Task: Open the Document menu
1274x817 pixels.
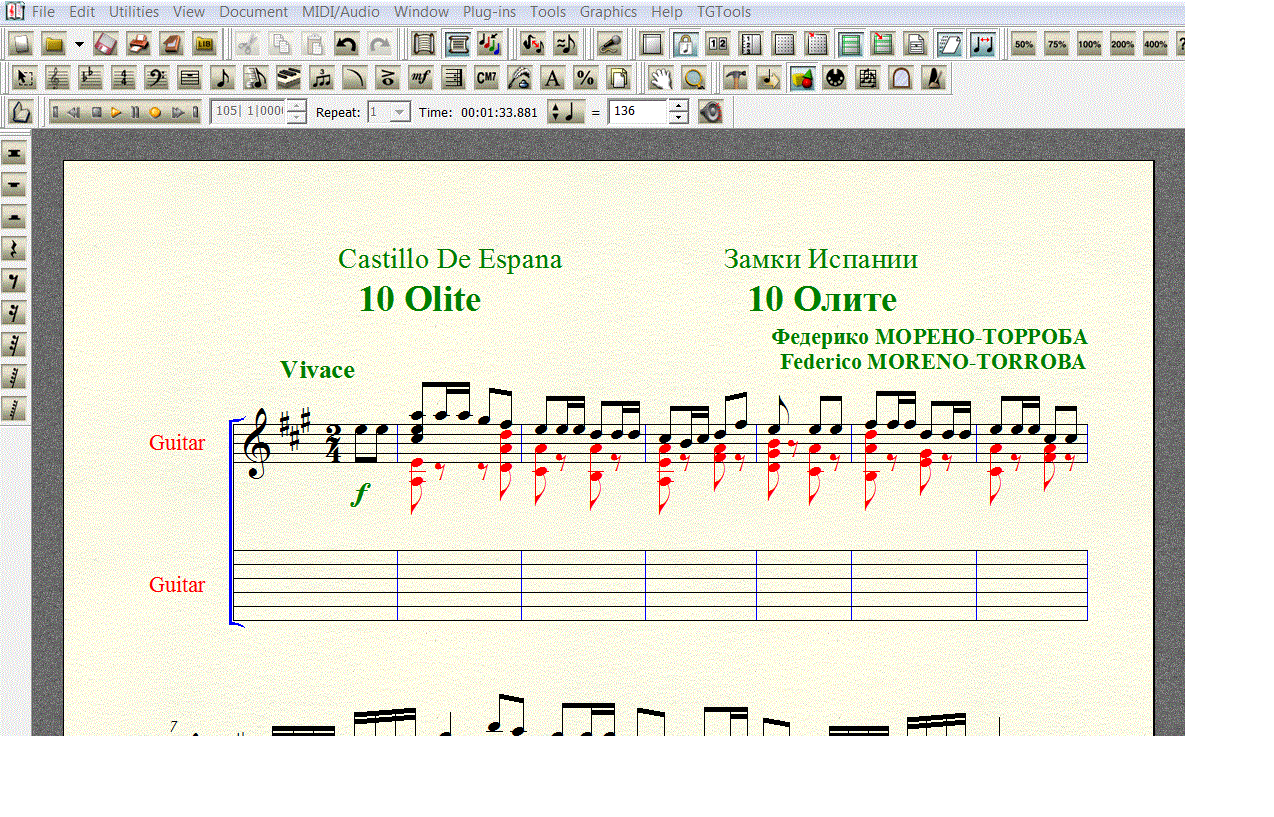Action: [253, 12]
